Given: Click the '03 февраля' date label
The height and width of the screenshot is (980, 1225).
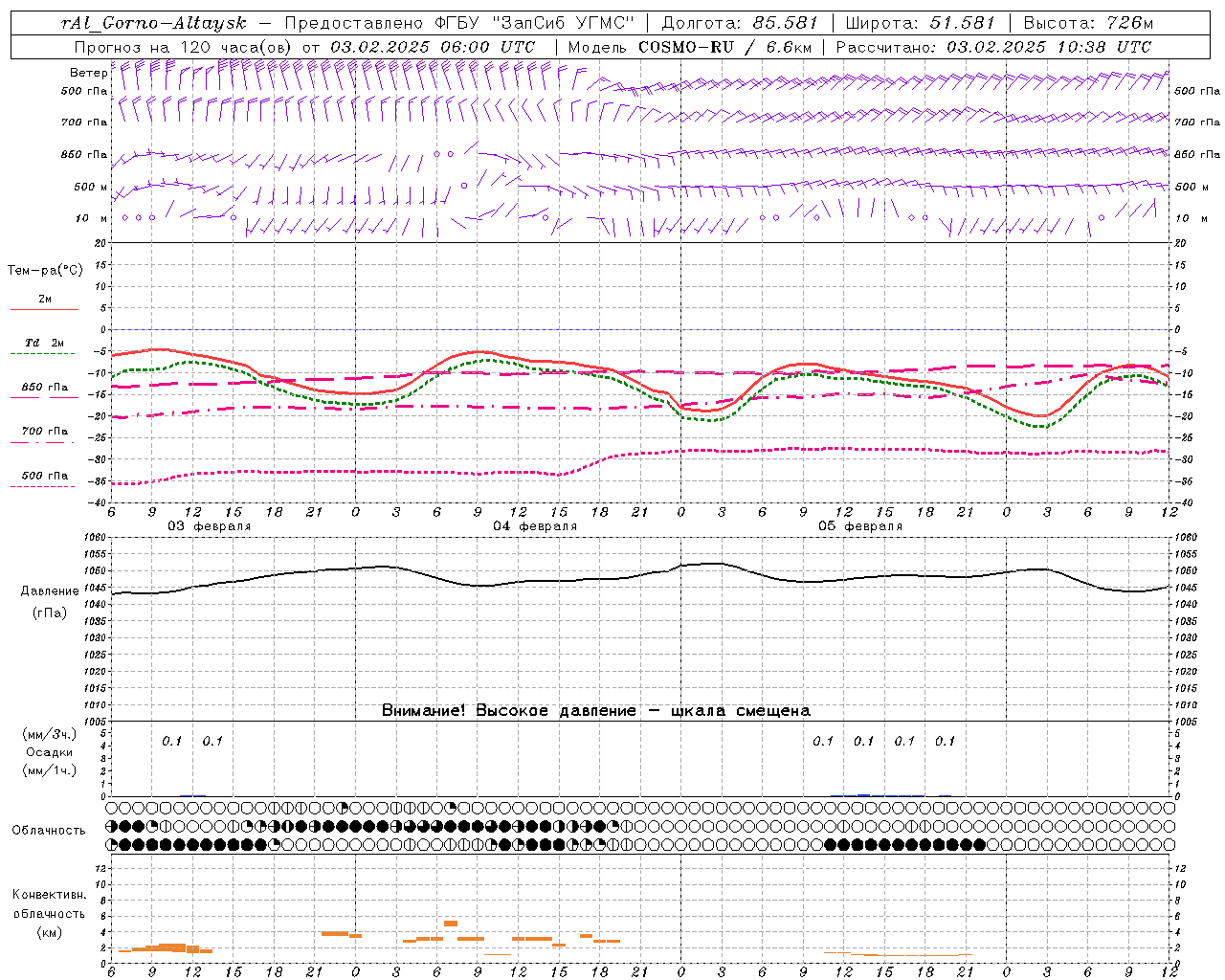Looking at the screenshot, I should point(210,526).
